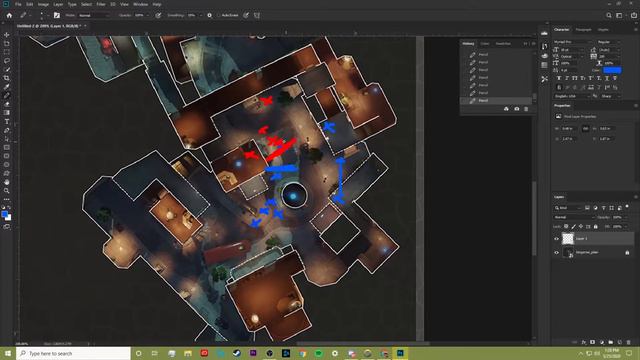The image size is (640, 360).
Task: Add layer style fx icon
Action: coord(584,342)
